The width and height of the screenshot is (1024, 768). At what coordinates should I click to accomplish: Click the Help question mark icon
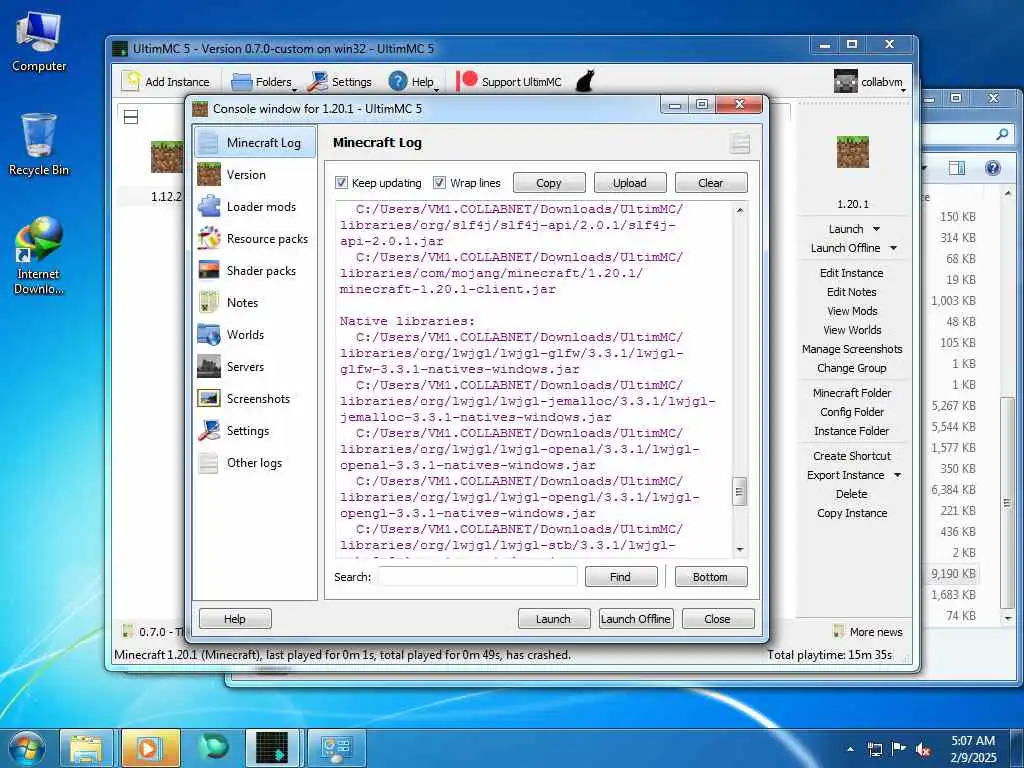point(398,82)
